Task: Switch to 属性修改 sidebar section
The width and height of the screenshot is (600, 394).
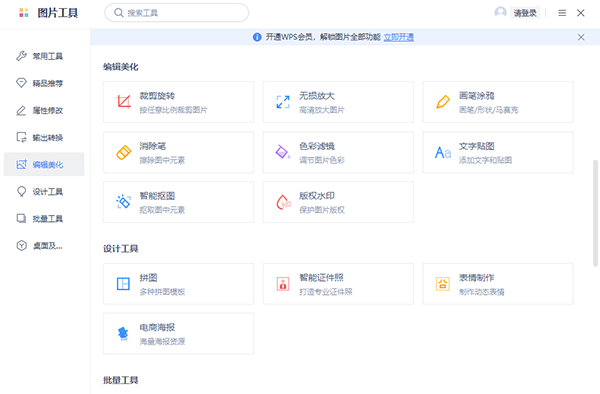Action: pos(44,110)
